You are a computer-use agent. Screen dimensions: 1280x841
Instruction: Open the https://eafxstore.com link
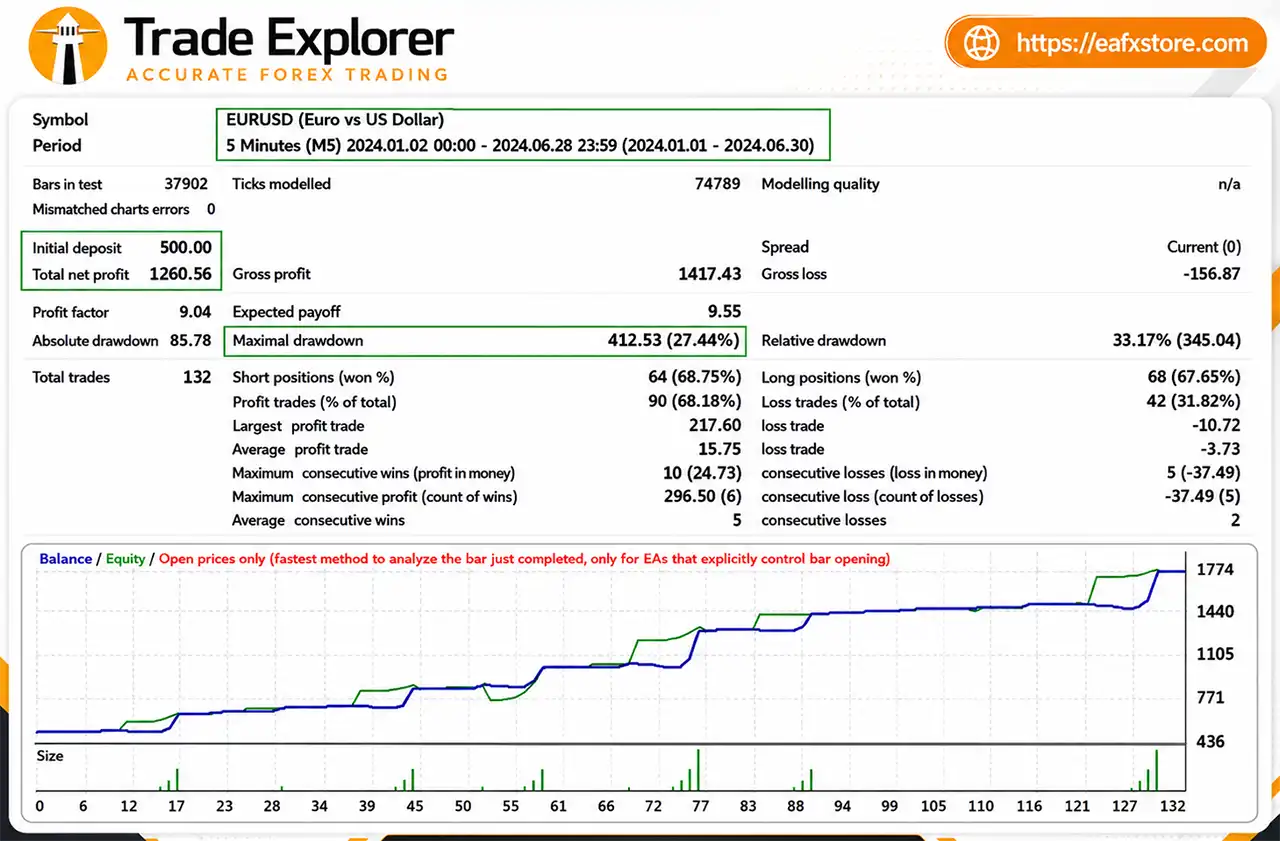pos(1132,43)
